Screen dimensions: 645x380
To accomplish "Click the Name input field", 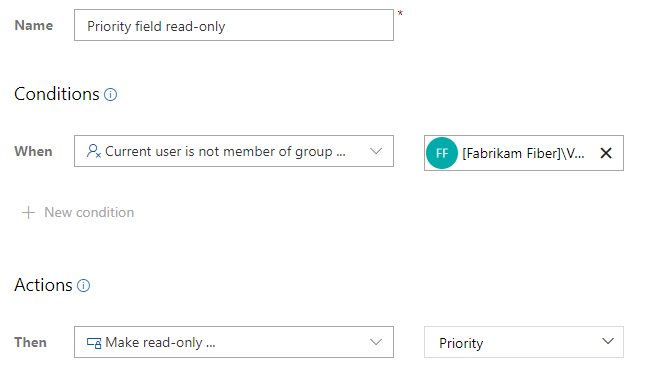I will click(234, 25).
